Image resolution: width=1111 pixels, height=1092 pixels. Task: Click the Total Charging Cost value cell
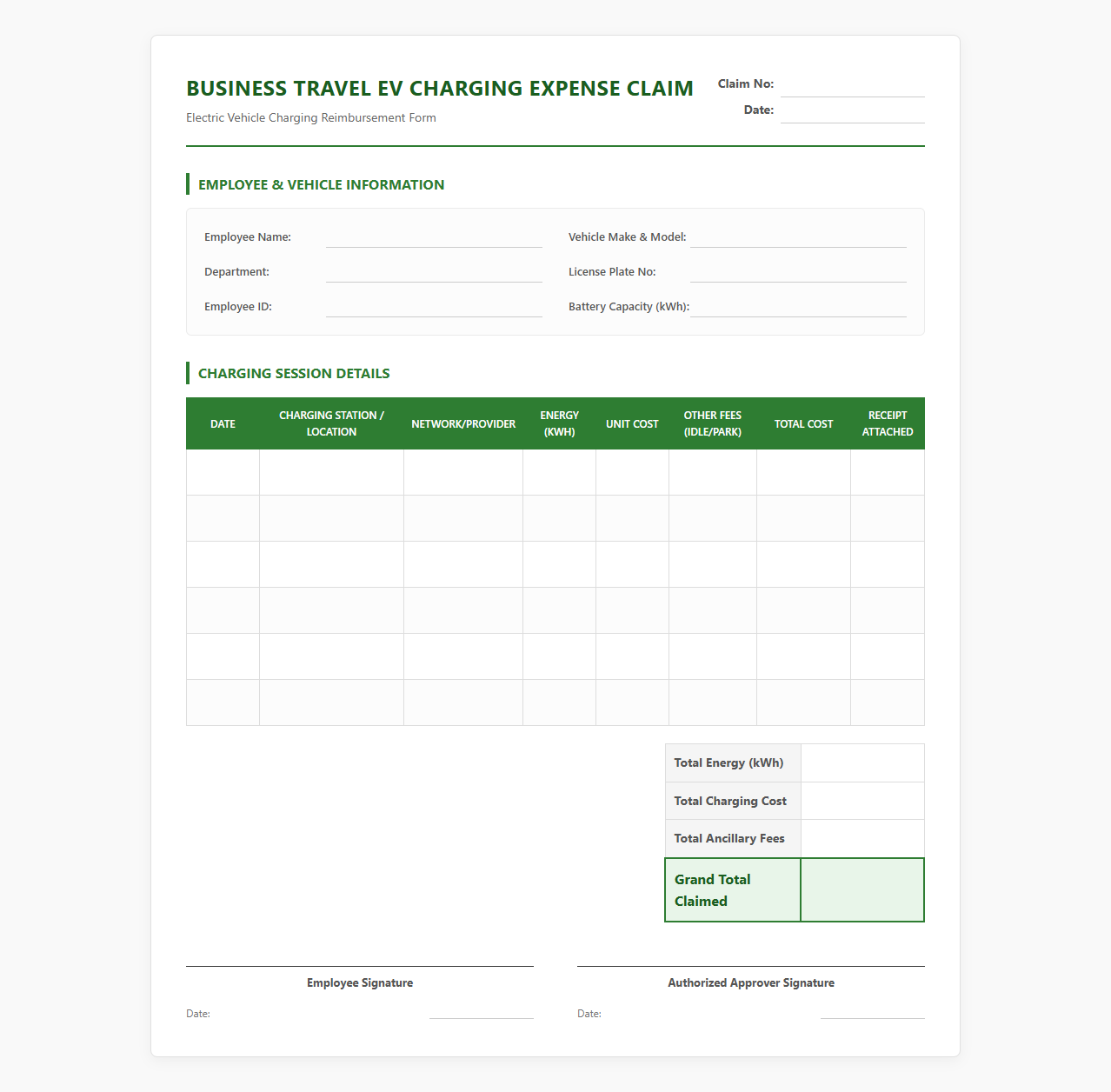click(862, 801)
